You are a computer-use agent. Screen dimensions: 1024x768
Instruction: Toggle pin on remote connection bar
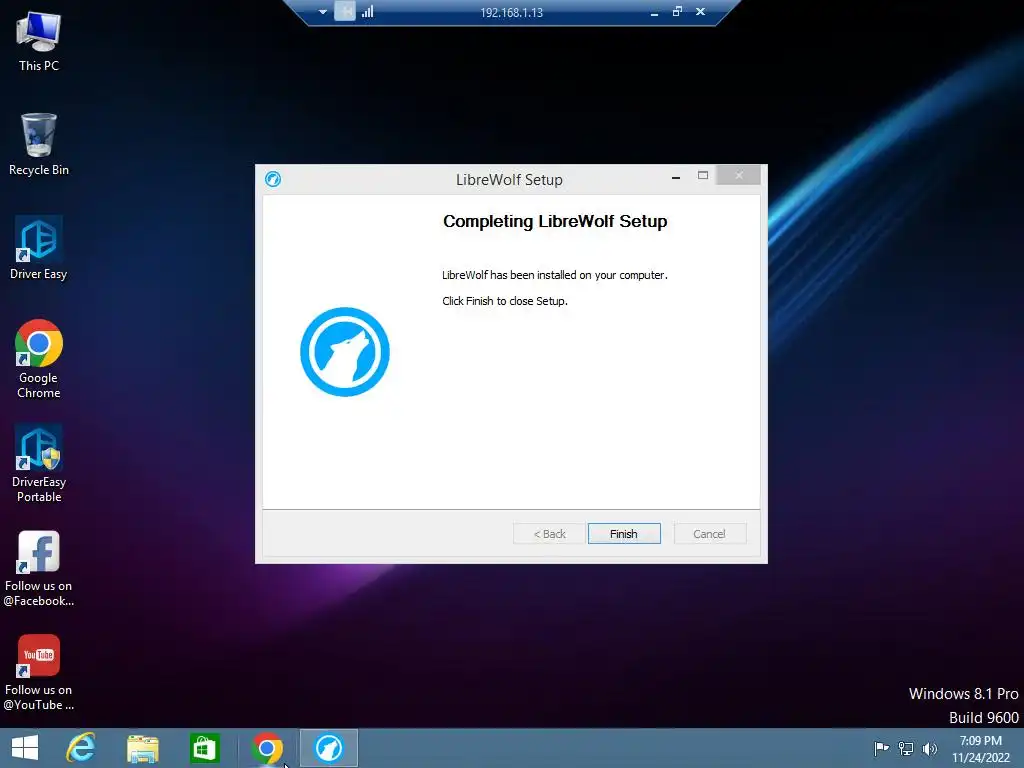(345, 12)
